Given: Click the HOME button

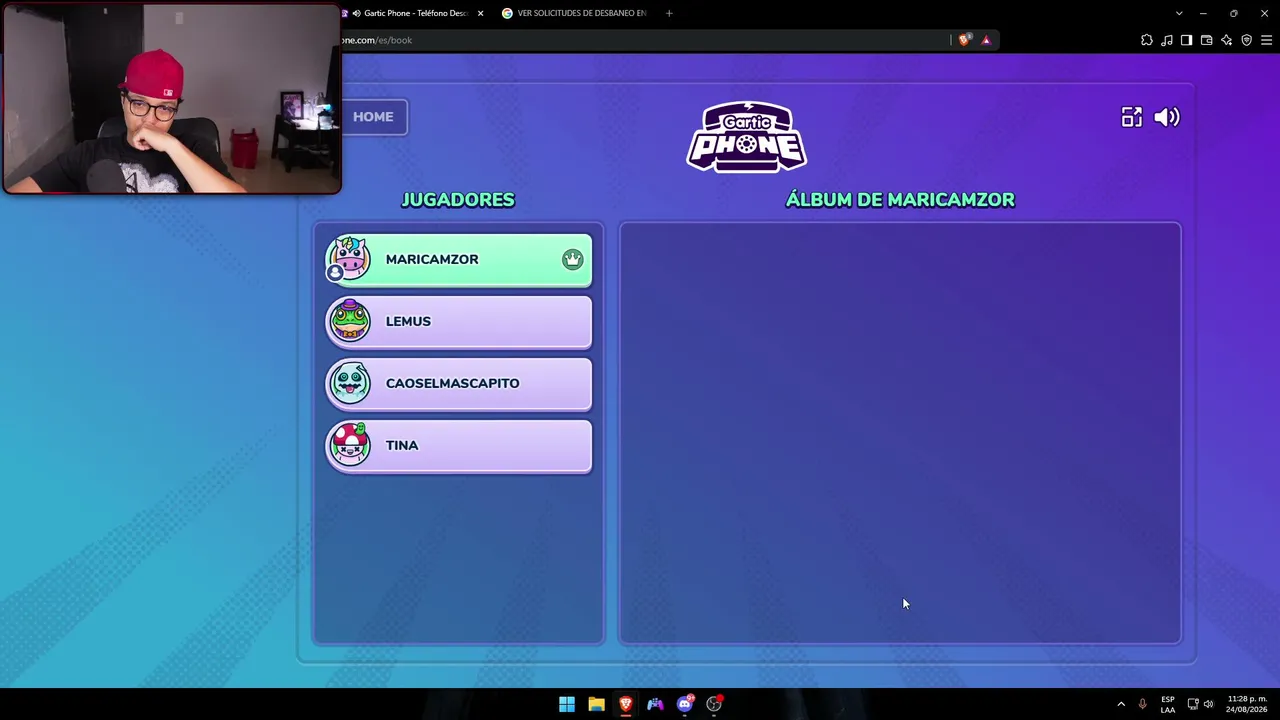Looking at the screenshot, I should pyautogui.click(x=373, y=117).
